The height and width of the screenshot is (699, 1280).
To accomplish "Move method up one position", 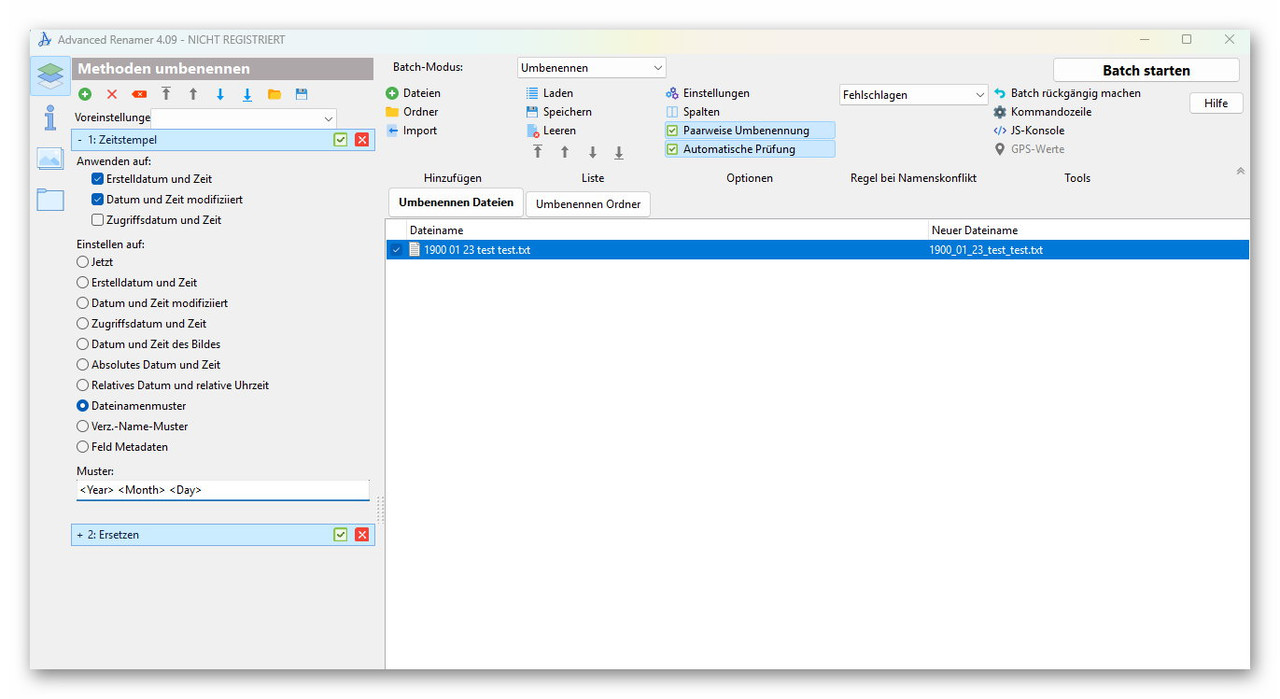I will coord(193,94).
